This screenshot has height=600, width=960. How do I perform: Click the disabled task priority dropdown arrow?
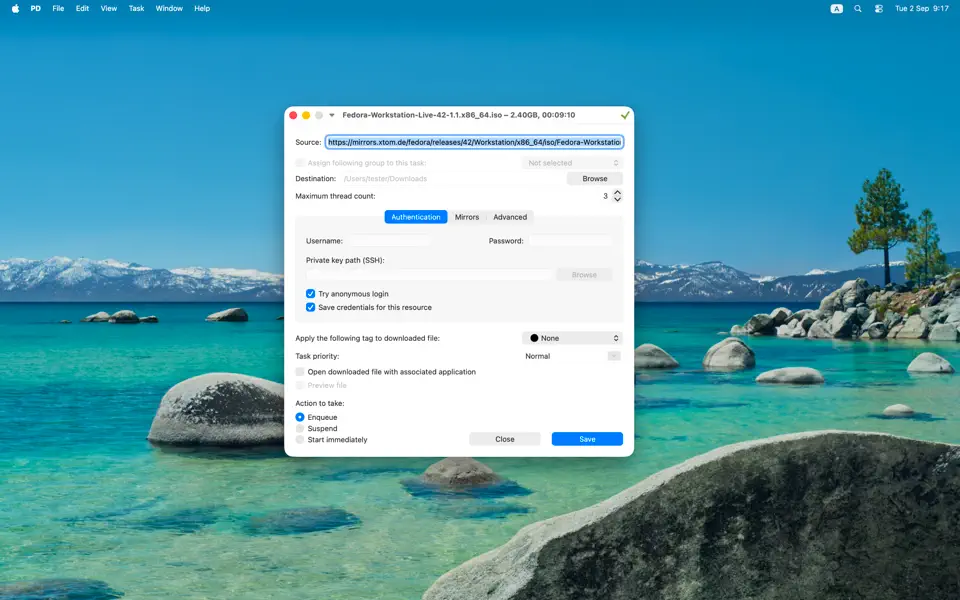point(616,356)
